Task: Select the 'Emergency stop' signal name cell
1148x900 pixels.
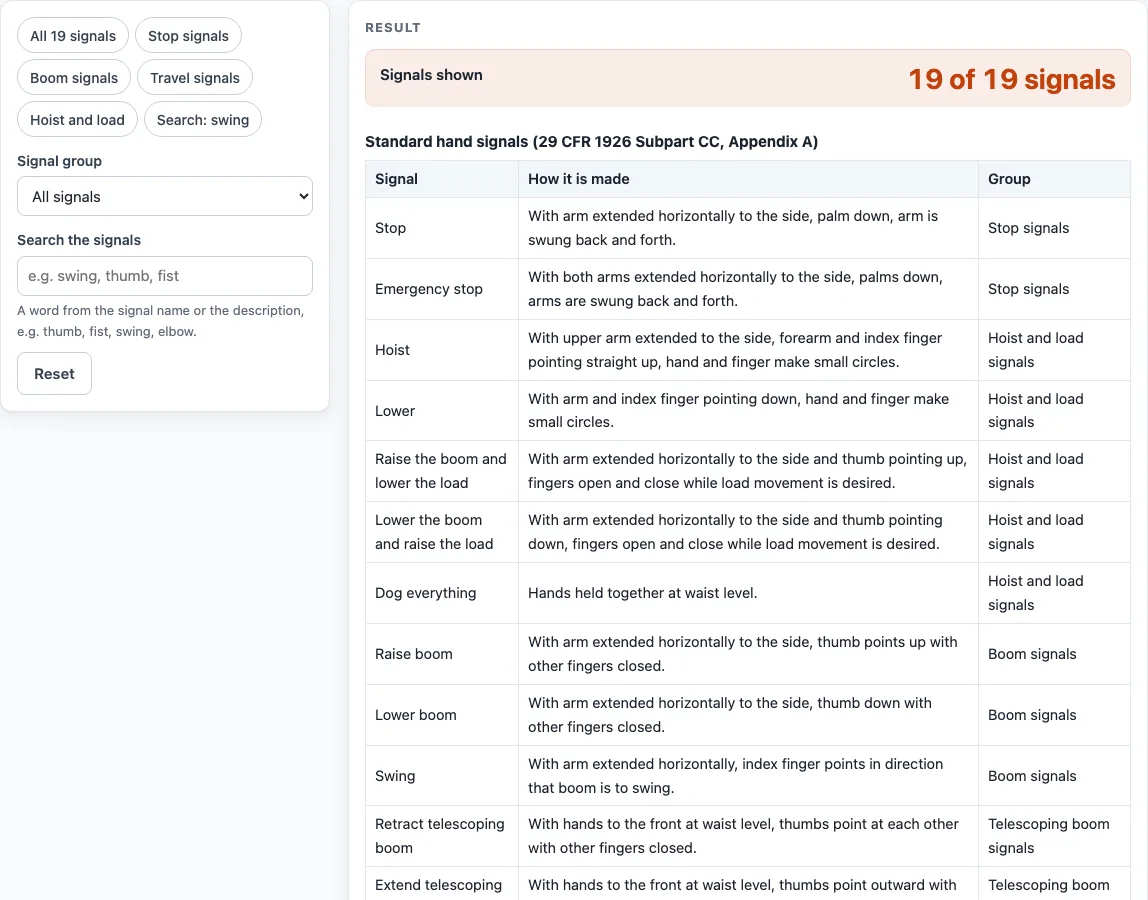Action: (442, 289)
